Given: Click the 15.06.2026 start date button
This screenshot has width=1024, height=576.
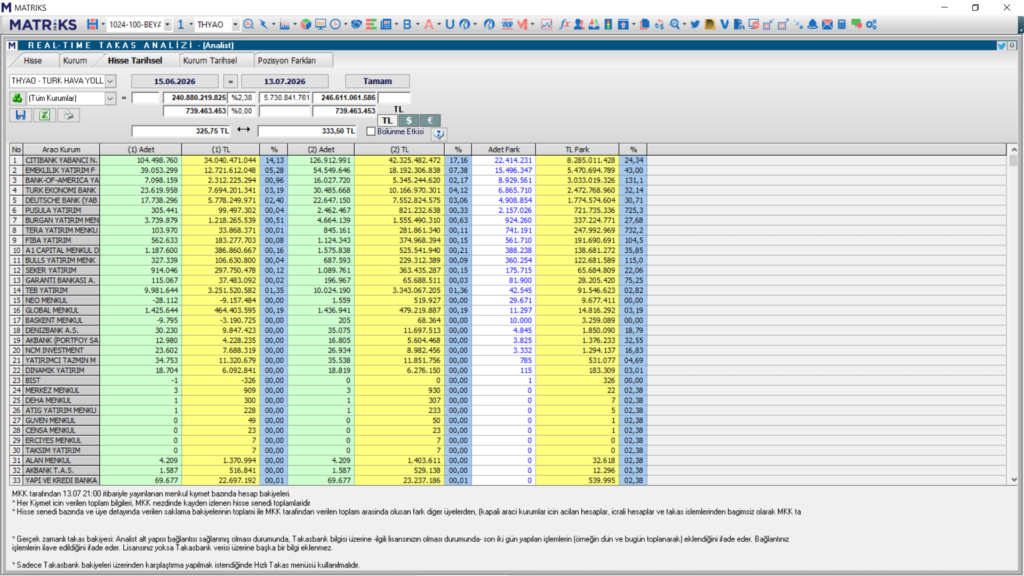Looking at the screenshot, I should [174, 81].
